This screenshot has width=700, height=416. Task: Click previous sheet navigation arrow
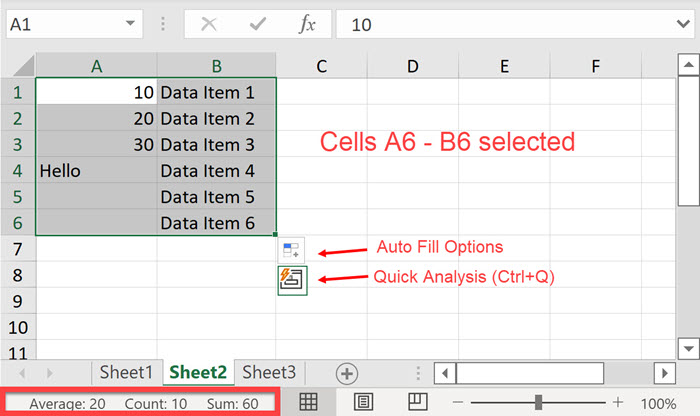[x=22, y=373]
